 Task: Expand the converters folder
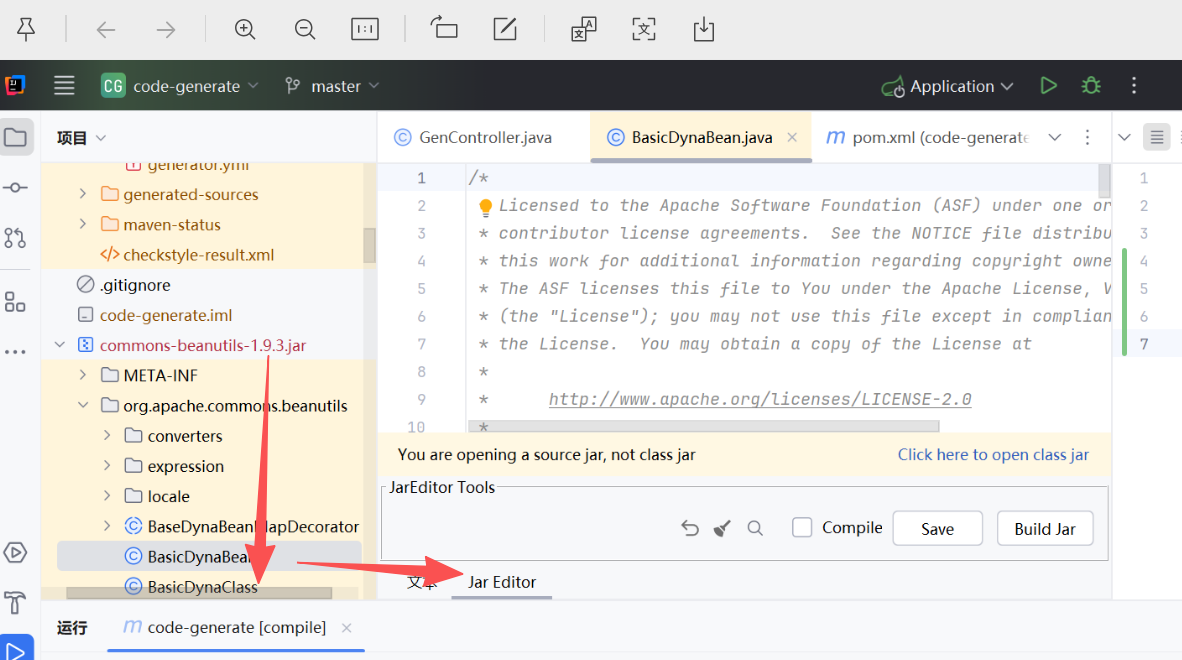pos(107,435)
